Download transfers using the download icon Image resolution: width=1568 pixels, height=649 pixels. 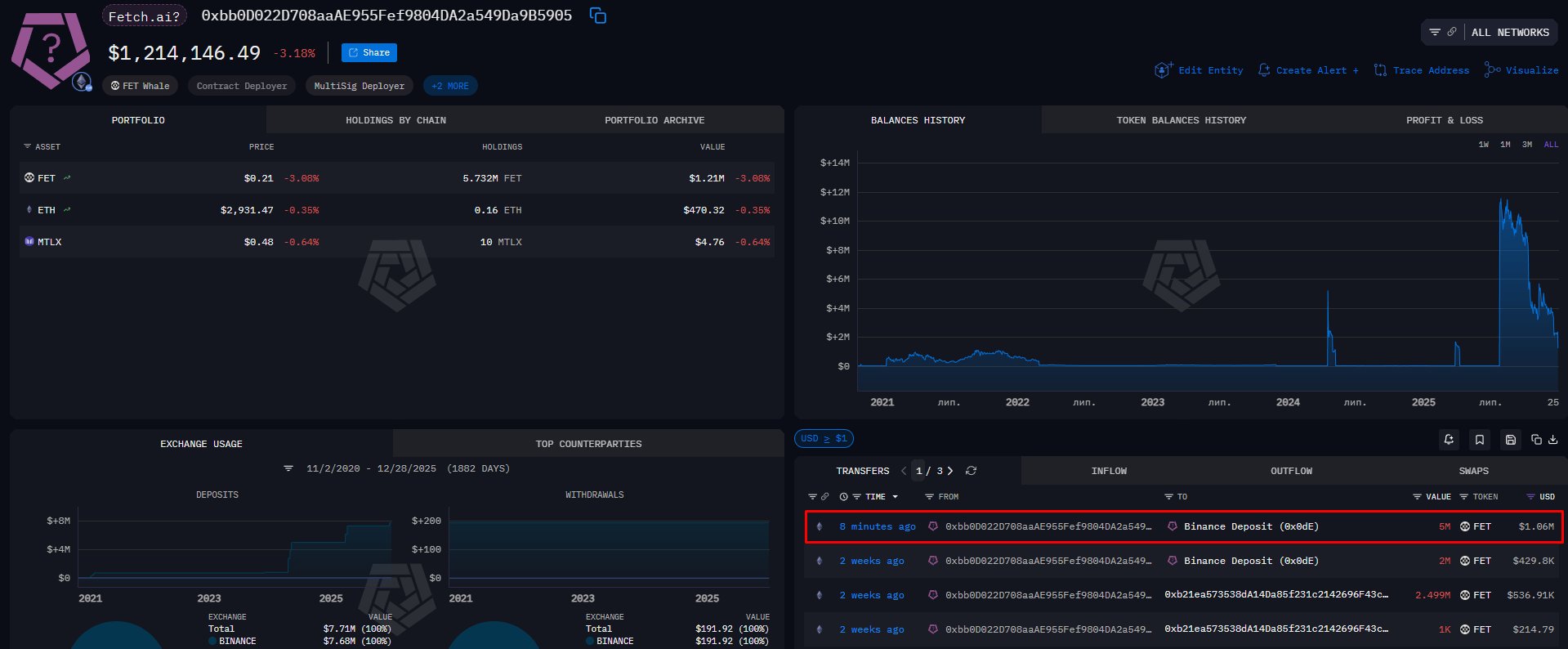tap(1552, 440)
